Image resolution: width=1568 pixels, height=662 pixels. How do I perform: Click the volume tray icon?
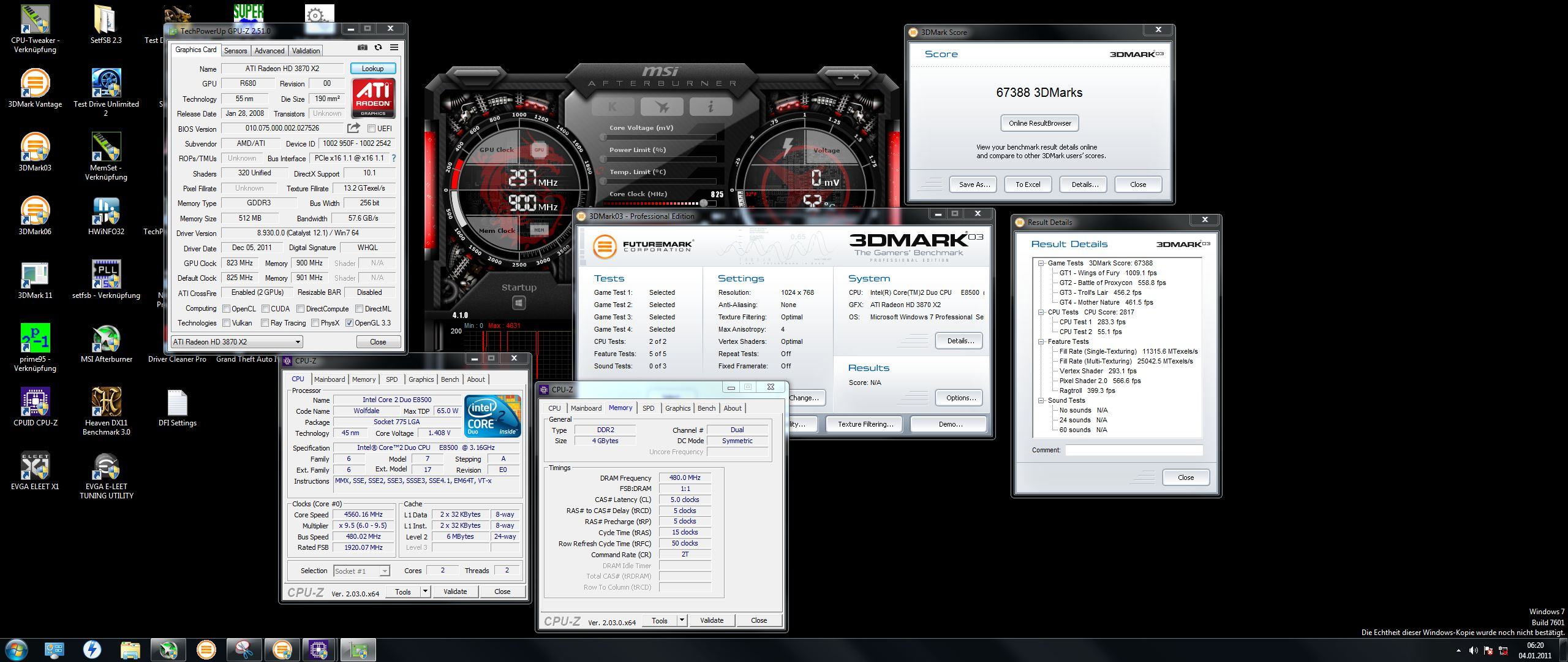1473,650
